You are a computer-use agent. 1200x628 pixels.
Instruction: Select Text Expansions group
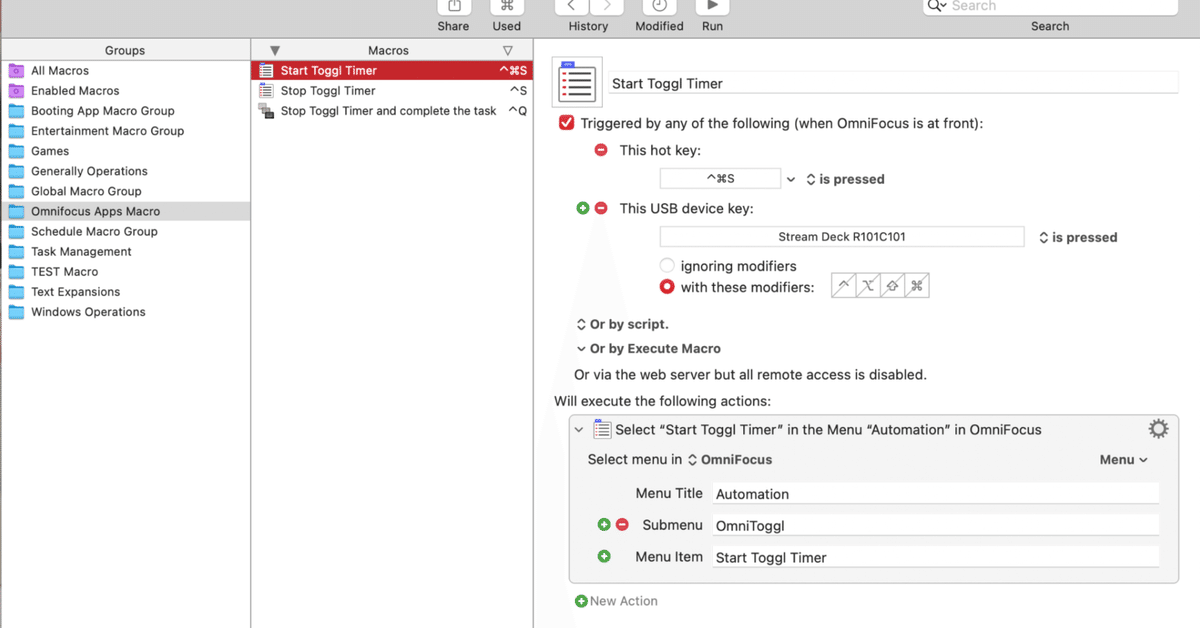click(x=125, y=291)
